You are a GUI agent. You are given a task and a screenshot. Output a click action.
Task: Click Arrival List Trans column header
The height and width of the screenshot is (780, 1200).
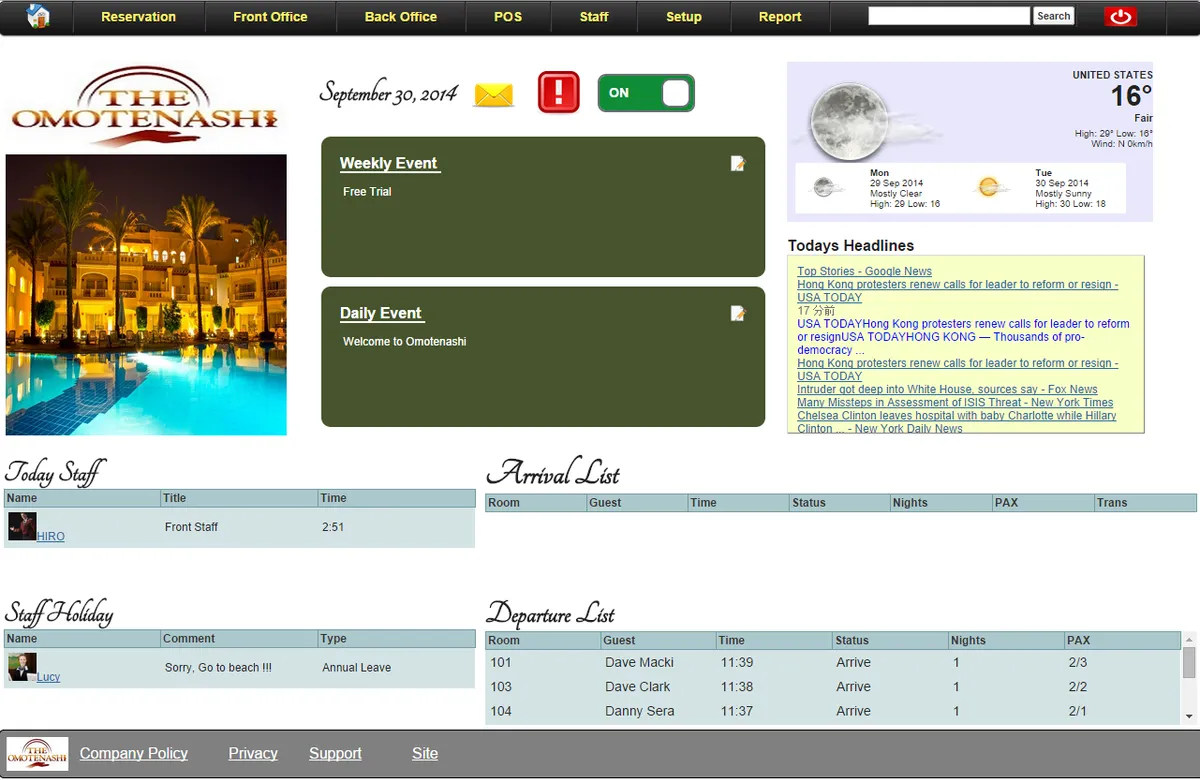click(x=1145, y=503)
